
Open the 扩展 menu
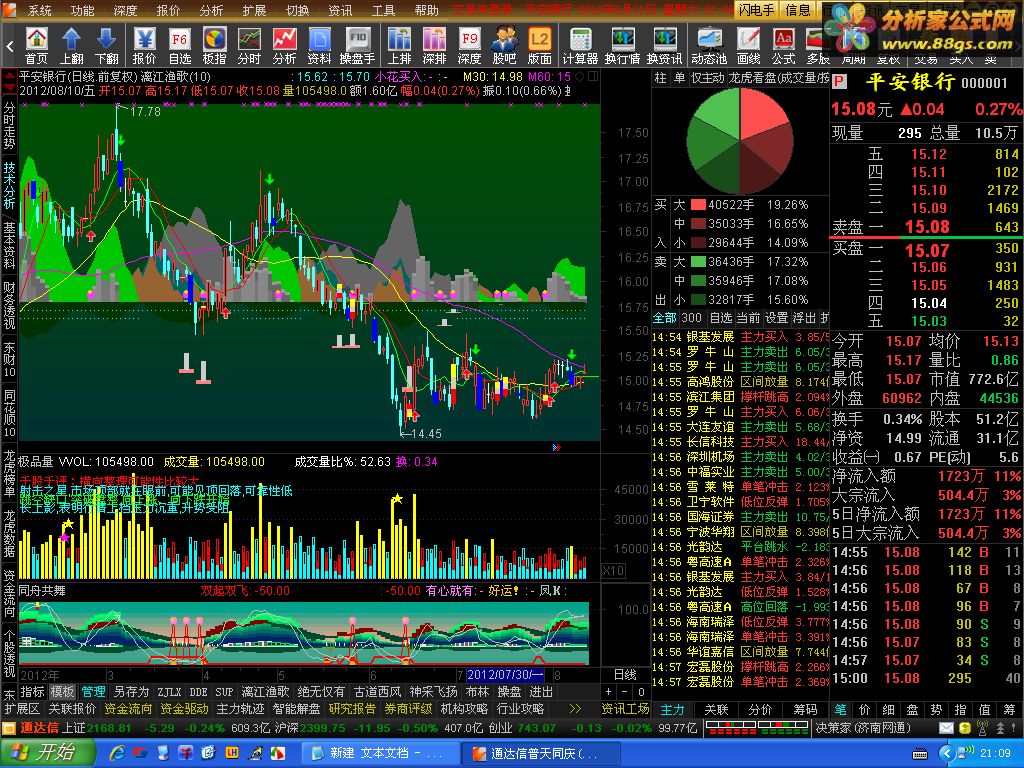[x=254, y=10]
